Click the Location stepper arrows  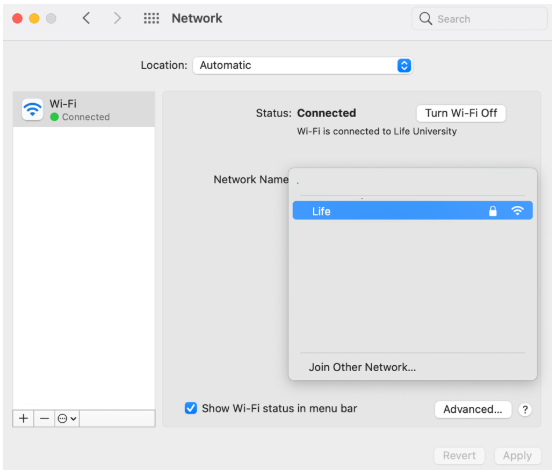pyautogui.click(x=404, y=65)
